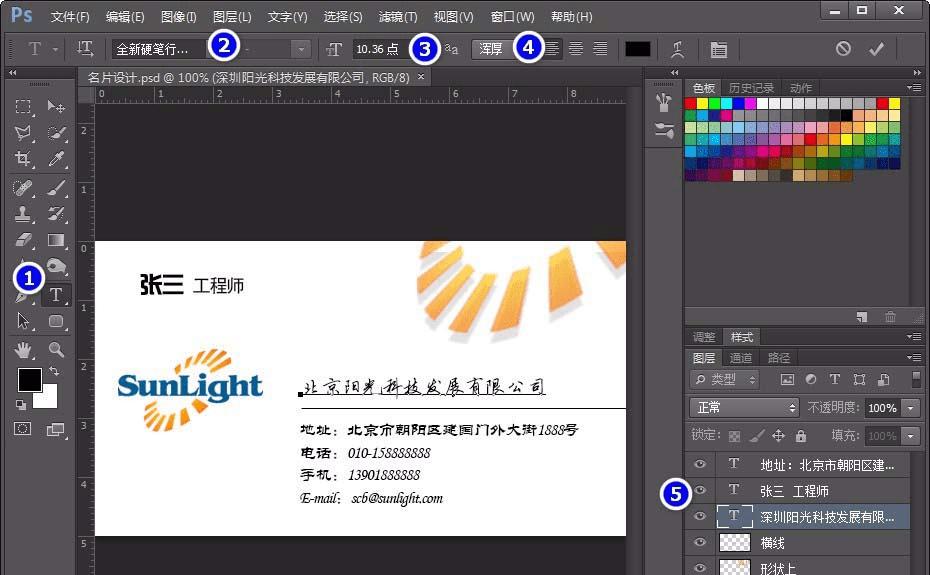Toggle lock image pixels brush icon
930x575 pixels.
[x=756, y=436]
